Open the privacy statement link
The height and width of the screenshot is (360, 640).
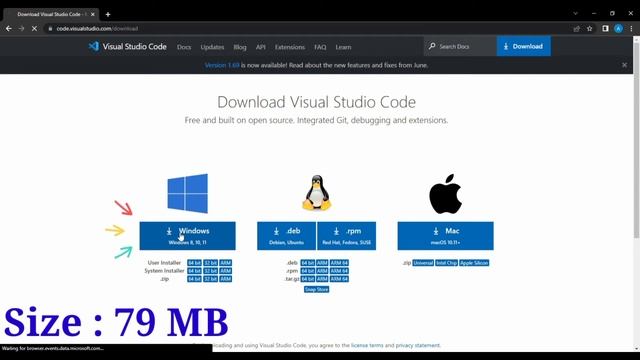(x=418, y=345)
